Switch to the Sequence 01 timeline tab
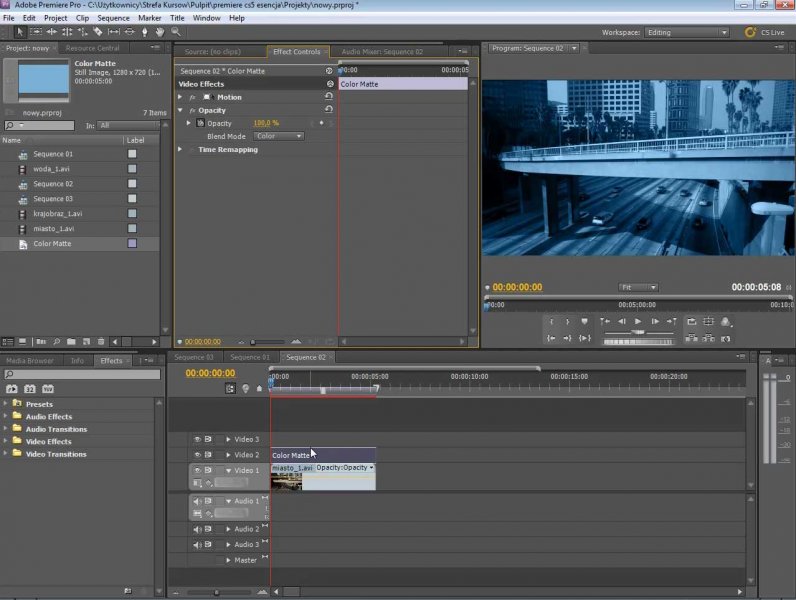This screenshot has height=600, width=796. 251,357
